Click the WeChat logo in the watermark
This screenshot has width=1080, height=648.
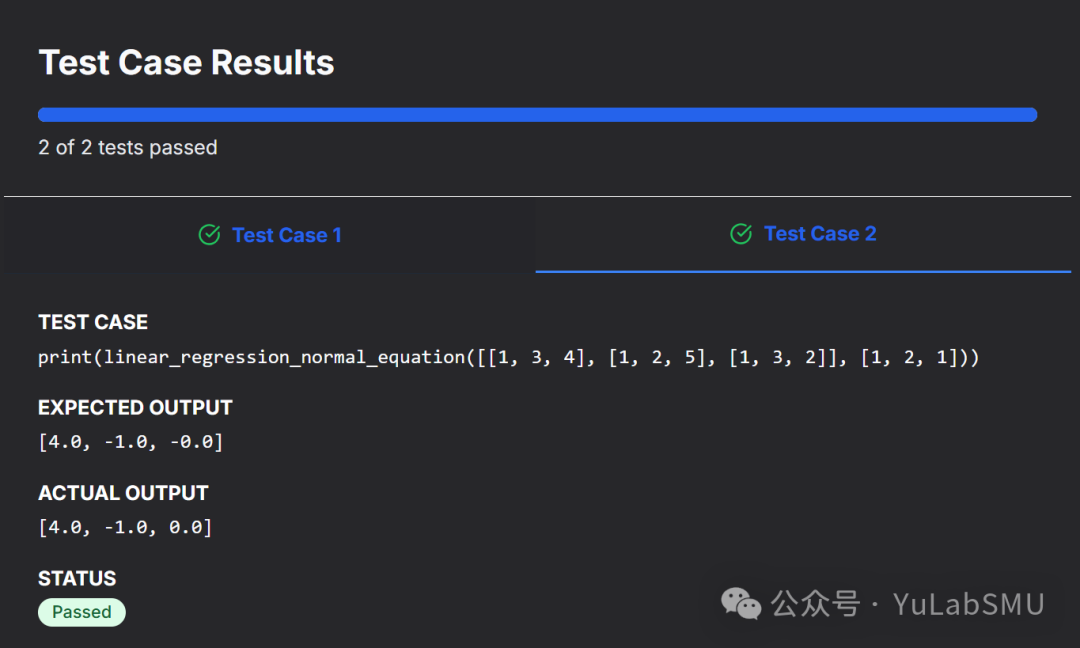click(x=741, y=603)
